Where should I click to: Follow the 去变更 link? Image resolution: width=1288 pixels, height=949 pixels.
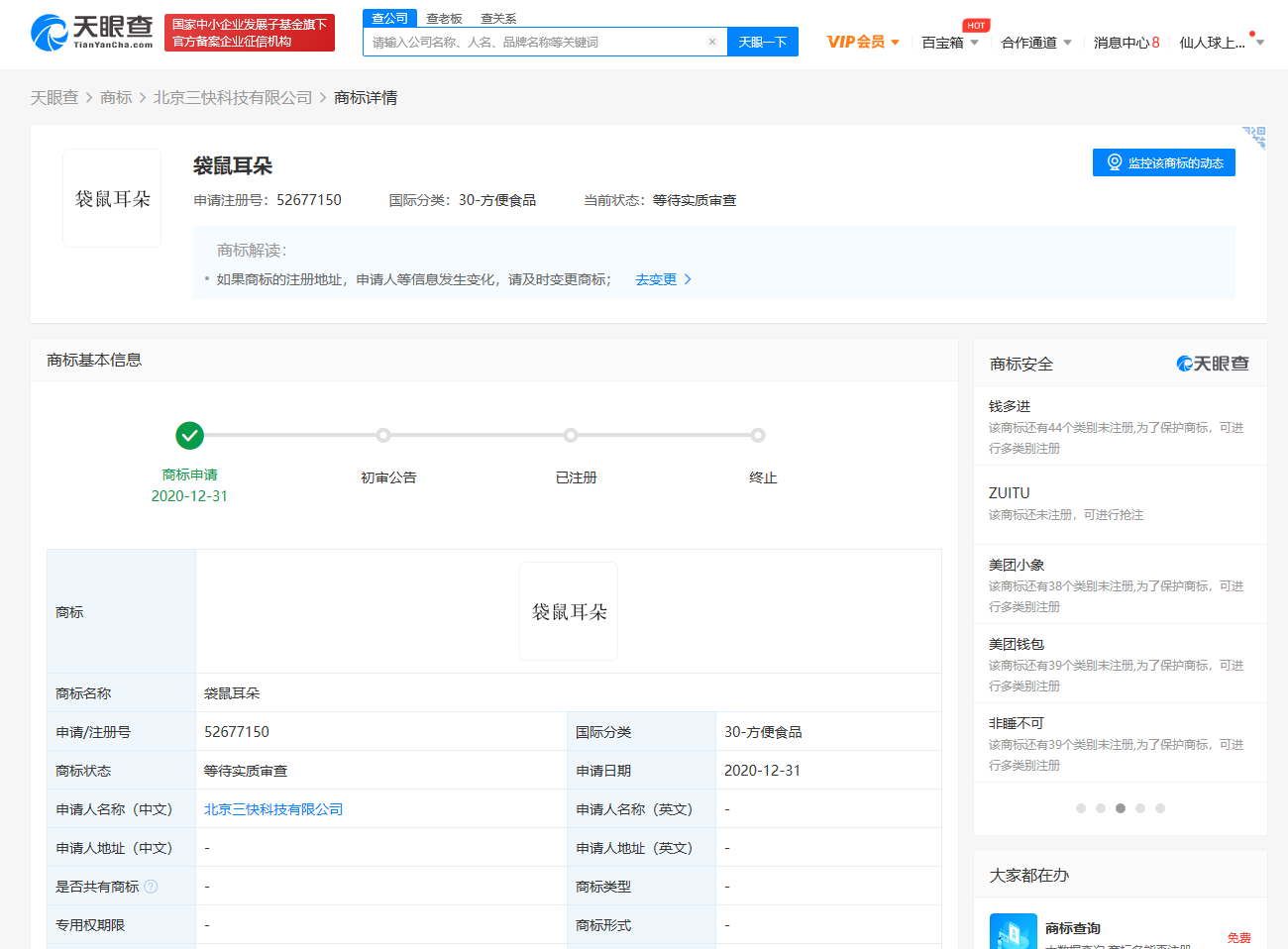tap(656, 279)
